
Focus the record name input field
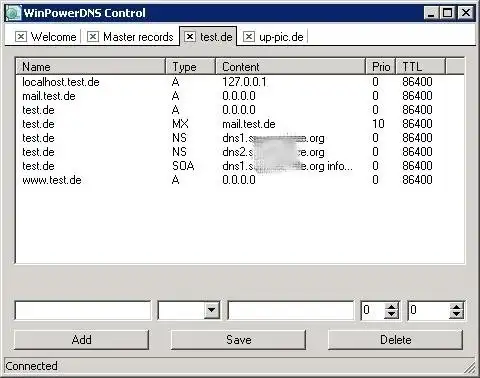pyautogui.click(x=83, y=310)
